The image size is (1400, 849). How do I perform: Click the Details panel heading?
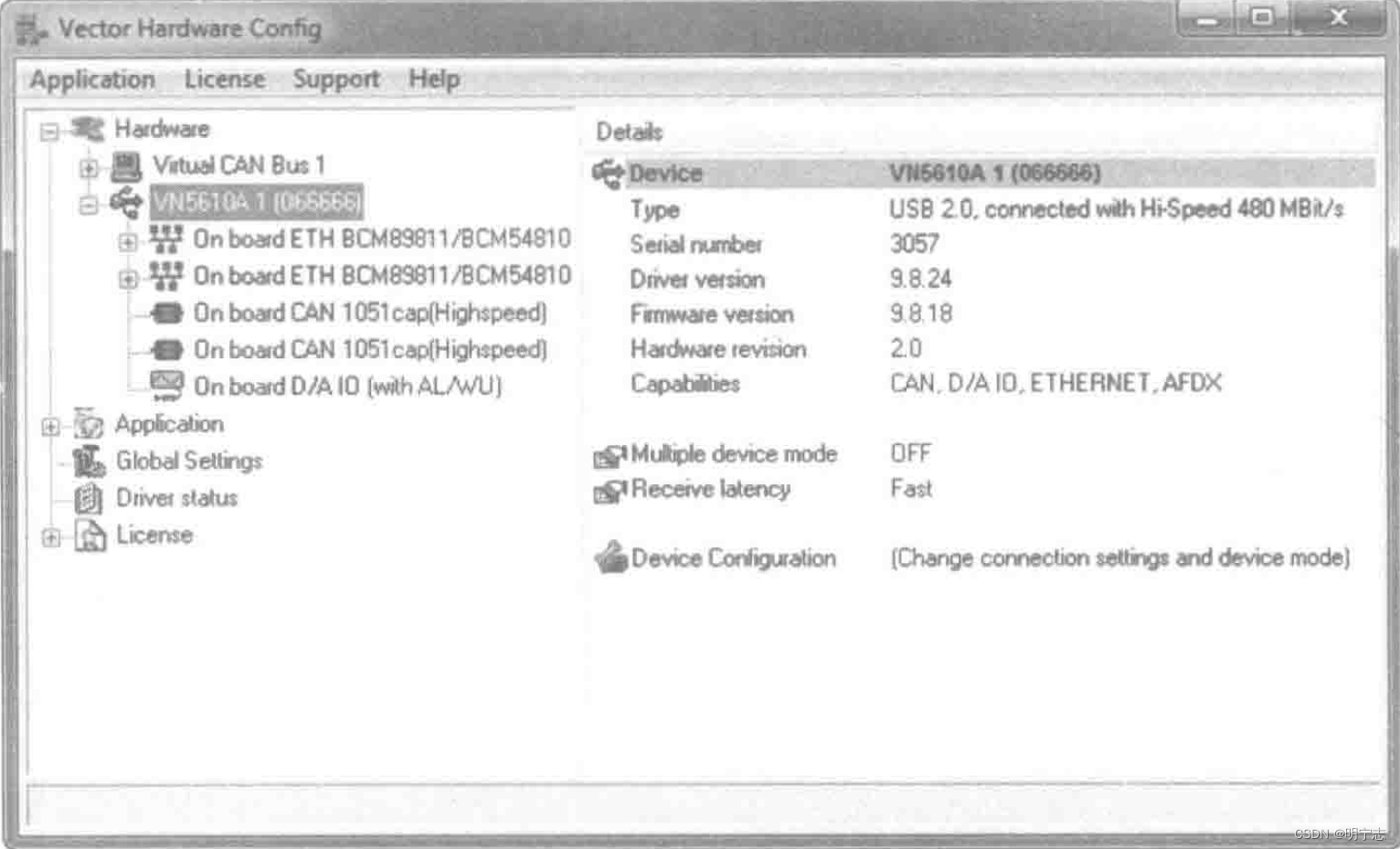tap(629, 133)
